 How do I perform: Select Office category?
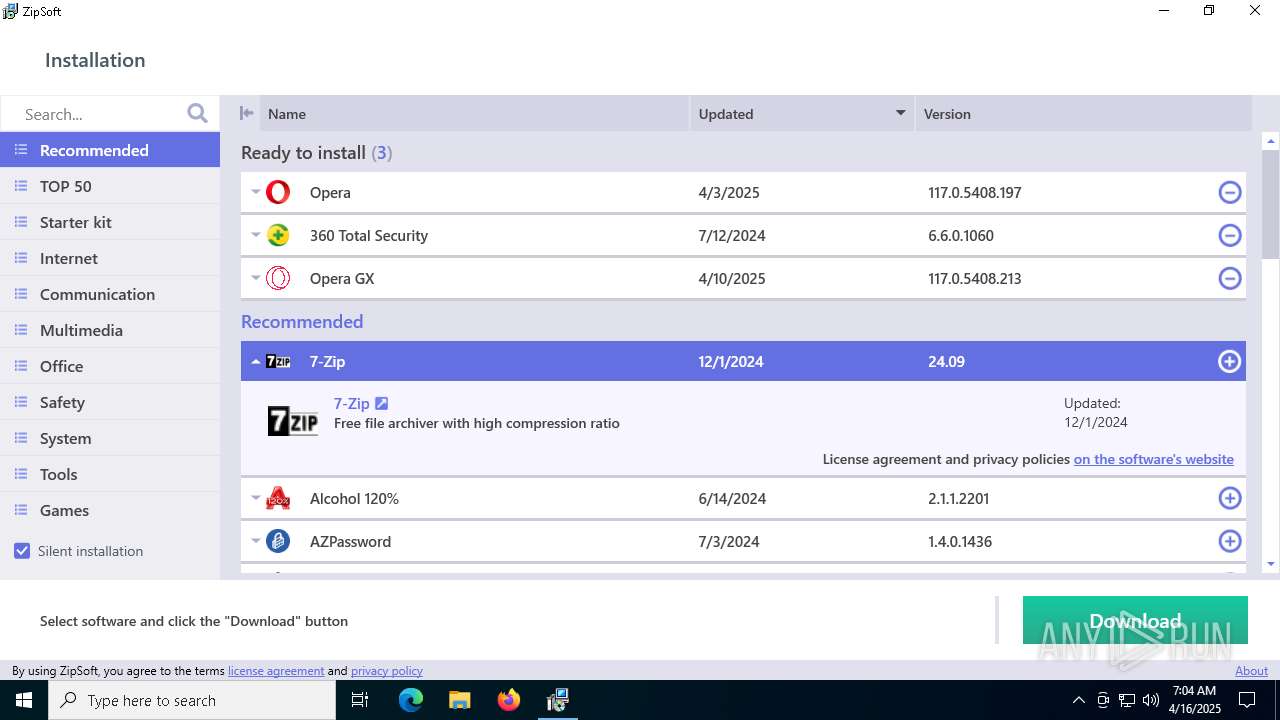point(110,366)
